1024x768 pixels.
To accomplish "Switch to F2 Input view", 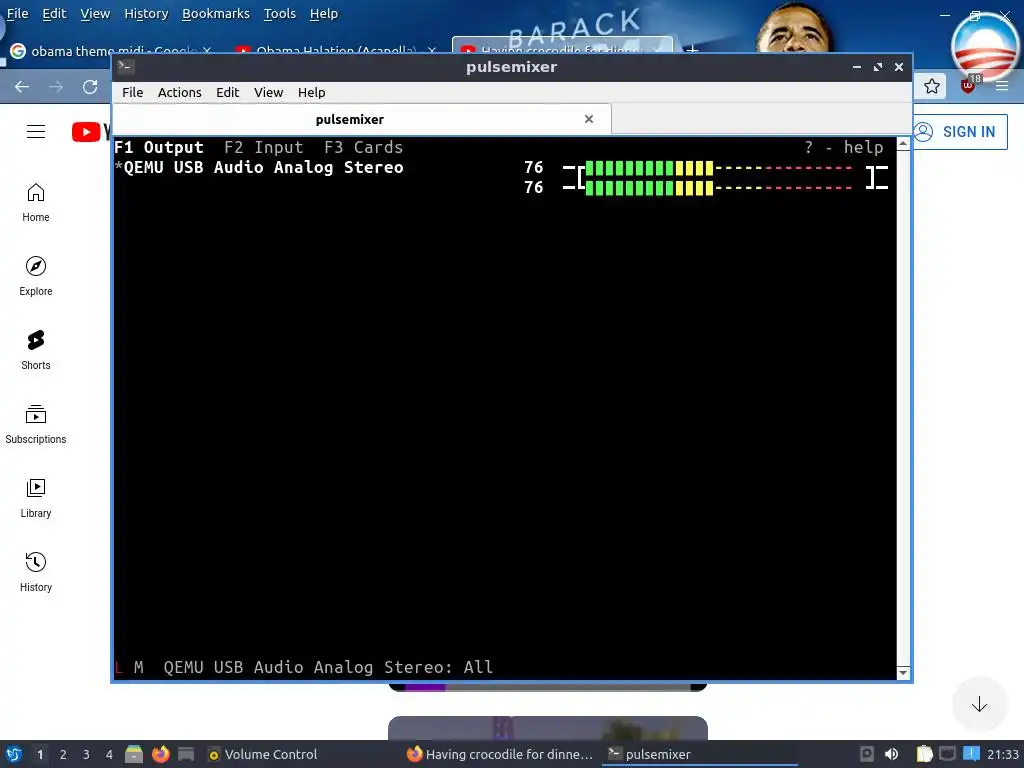I will pos(264,148).
